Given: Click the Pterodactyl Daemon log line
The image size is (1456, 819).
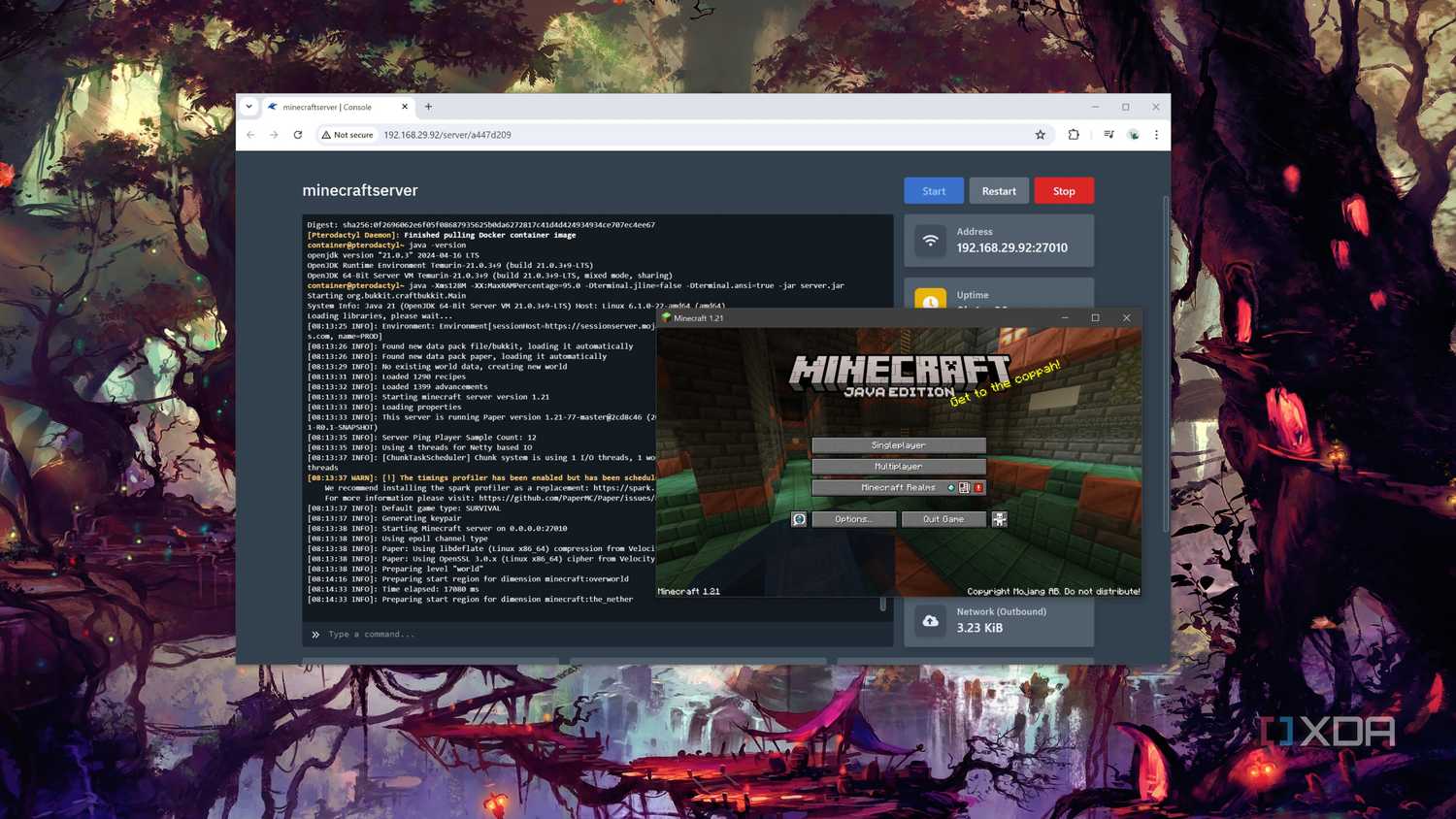Looking at the screenshot, I should click(x=442, y=235).
